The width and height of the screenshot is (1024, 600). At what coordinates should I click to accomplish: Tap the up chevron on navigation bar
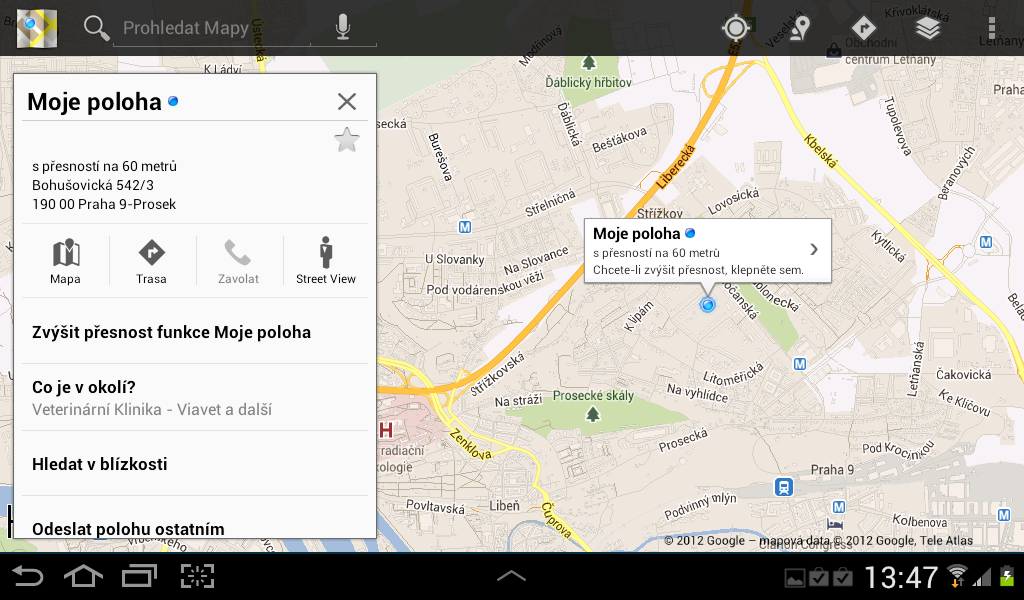coord(511,575)
